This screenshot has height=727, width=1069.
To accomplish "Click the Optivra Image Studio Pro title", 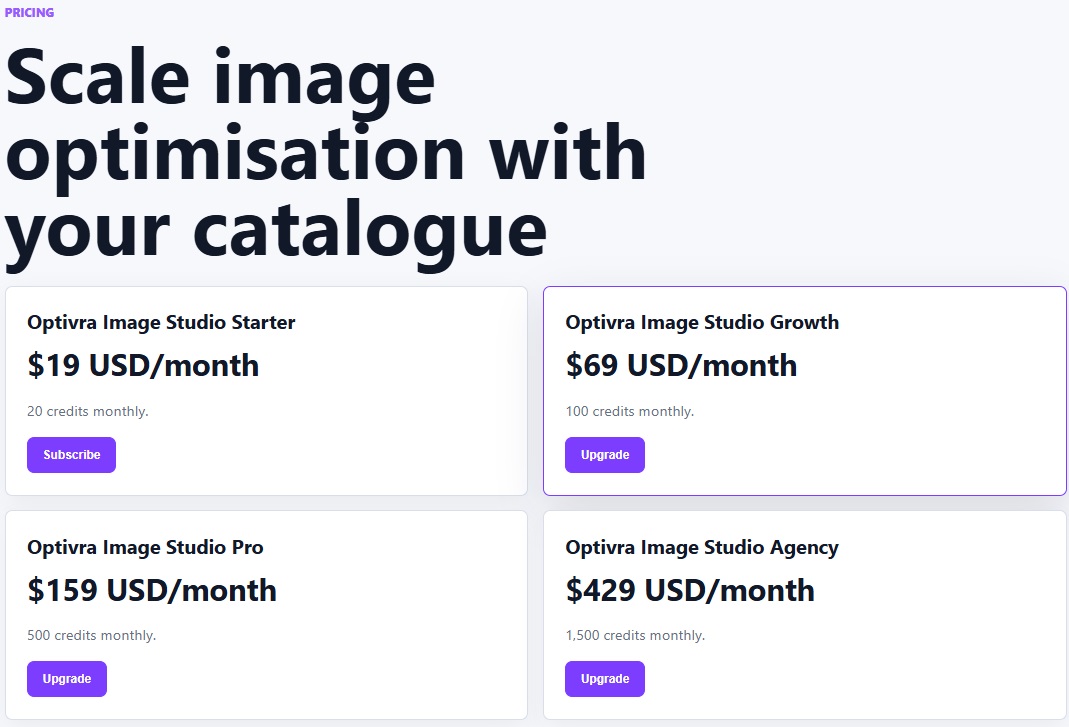I will click(x=145, y=548).
